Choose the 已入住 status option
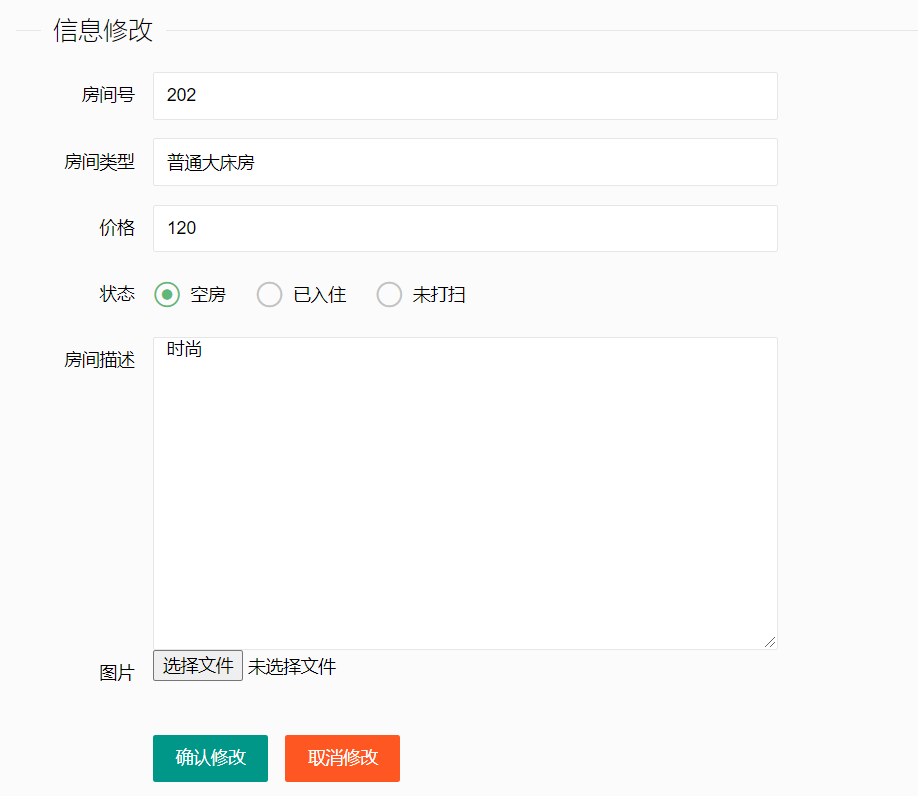Screen dimensions: 918x796 point(269,294)
